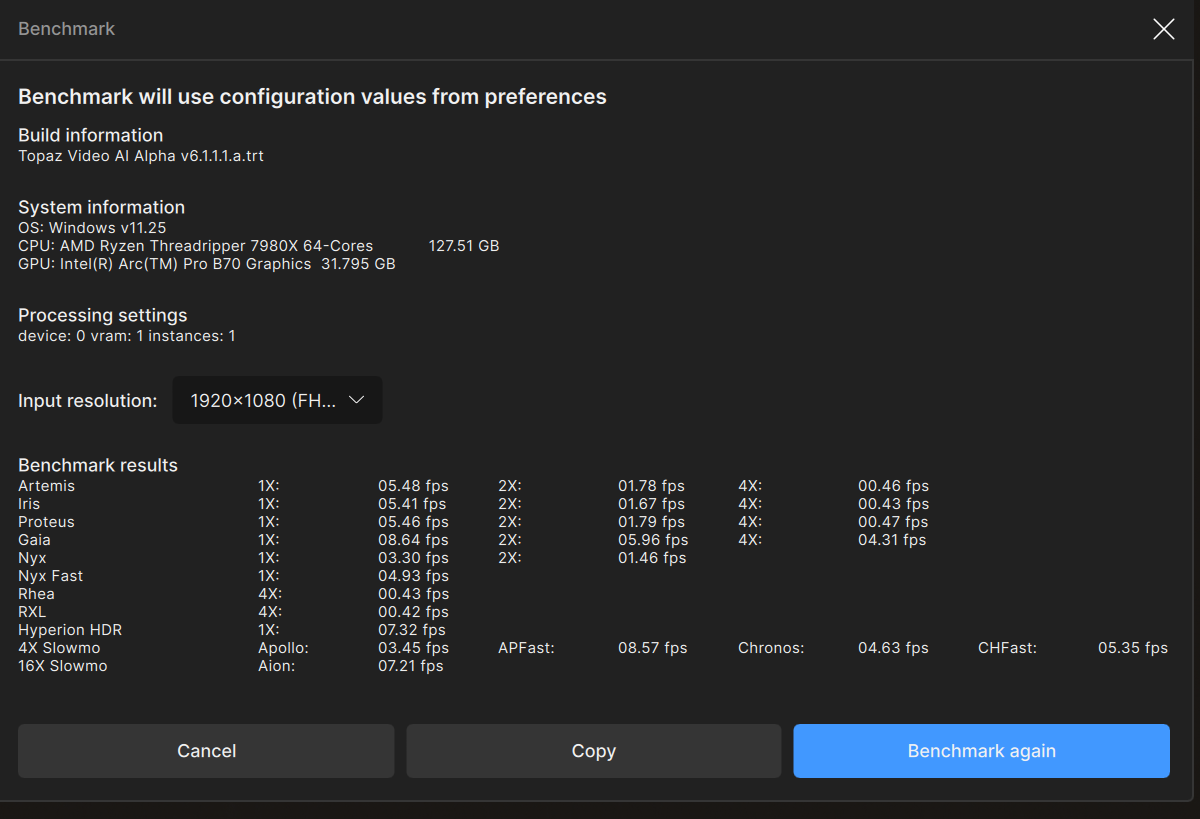Click the System information heading
This screenshot has height=819, width=1200.
point(102,207)
